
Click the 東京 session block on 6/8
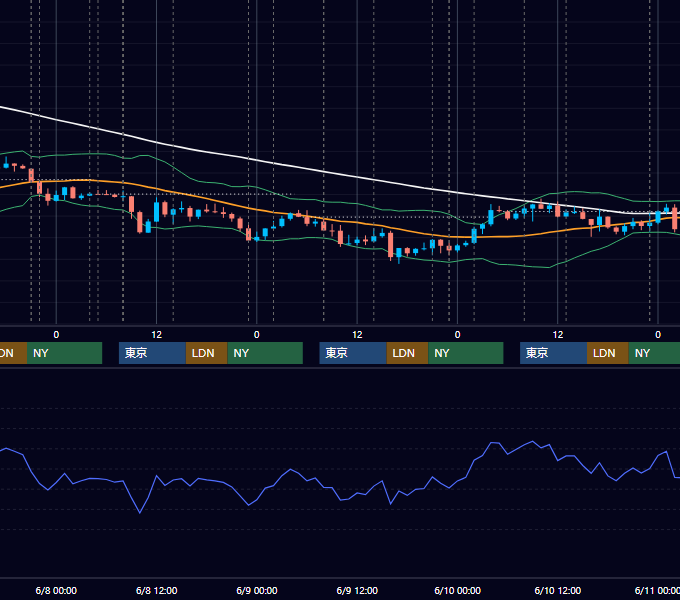[152, 353]
